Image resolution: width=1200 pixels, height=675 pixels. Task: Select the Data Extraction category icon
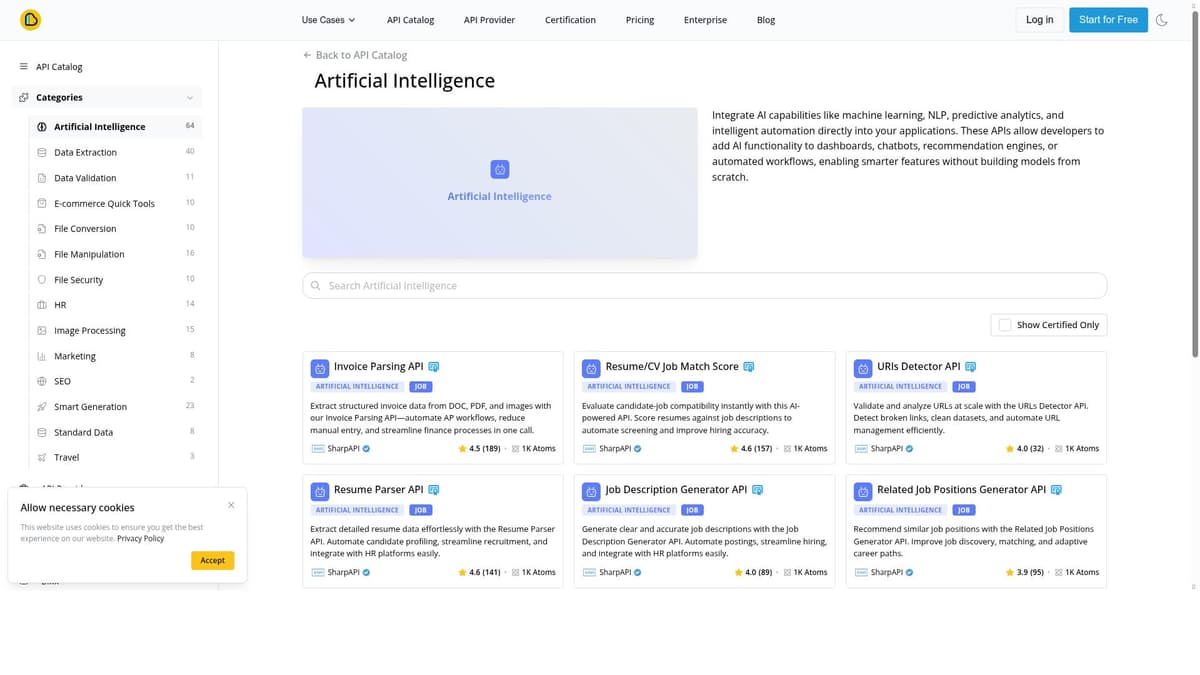pyautogui.click(x=41, y=152)
